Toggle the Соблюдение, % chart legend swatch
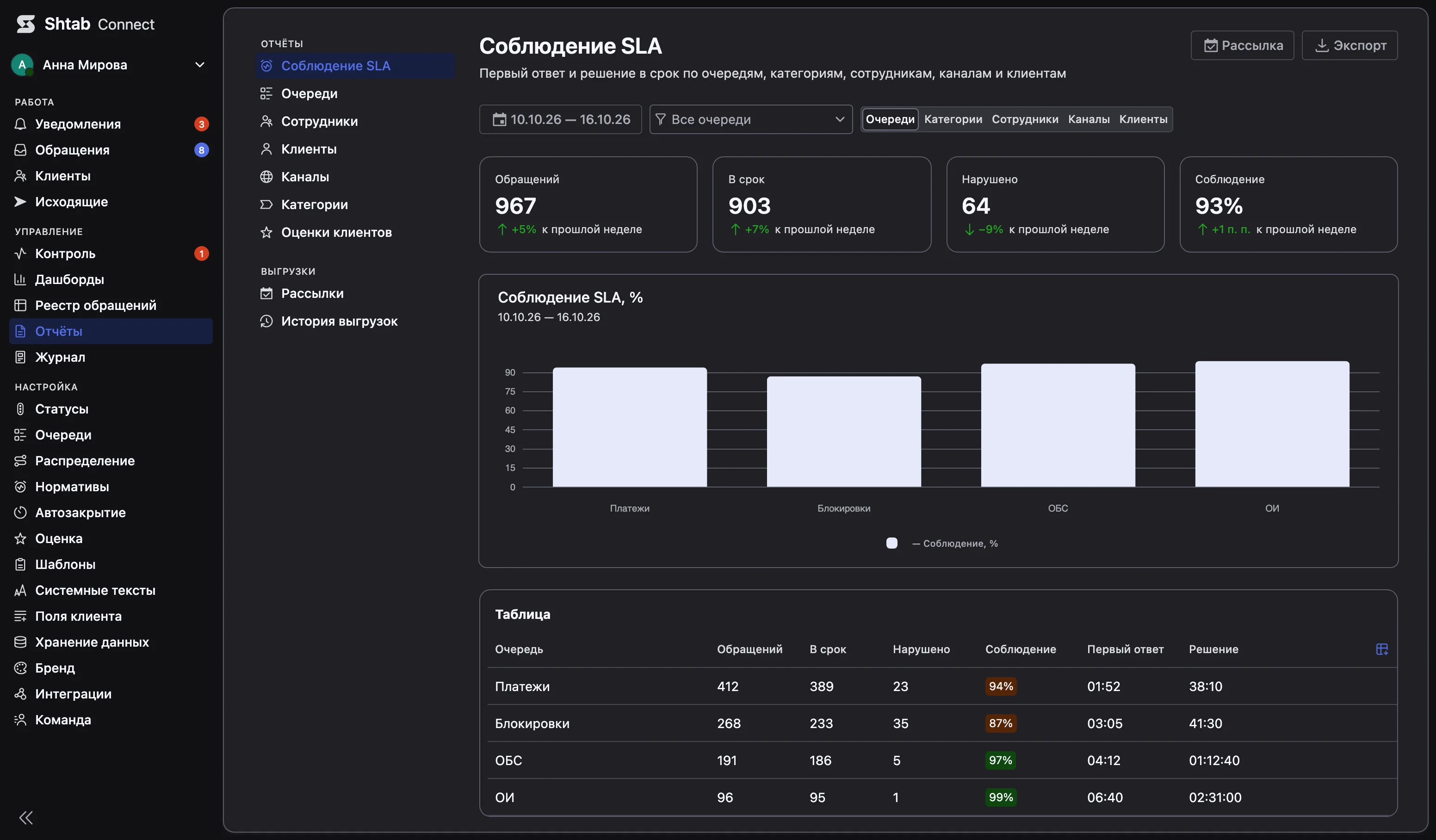This screenshot has width=1436, height=840. [892, 543]
